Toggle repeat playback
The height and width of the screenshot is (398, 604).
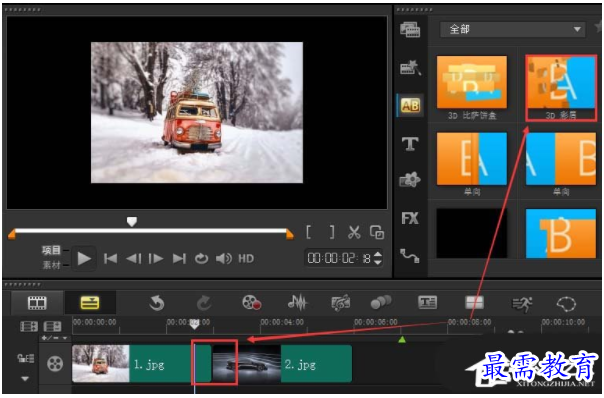click(201, 259)
